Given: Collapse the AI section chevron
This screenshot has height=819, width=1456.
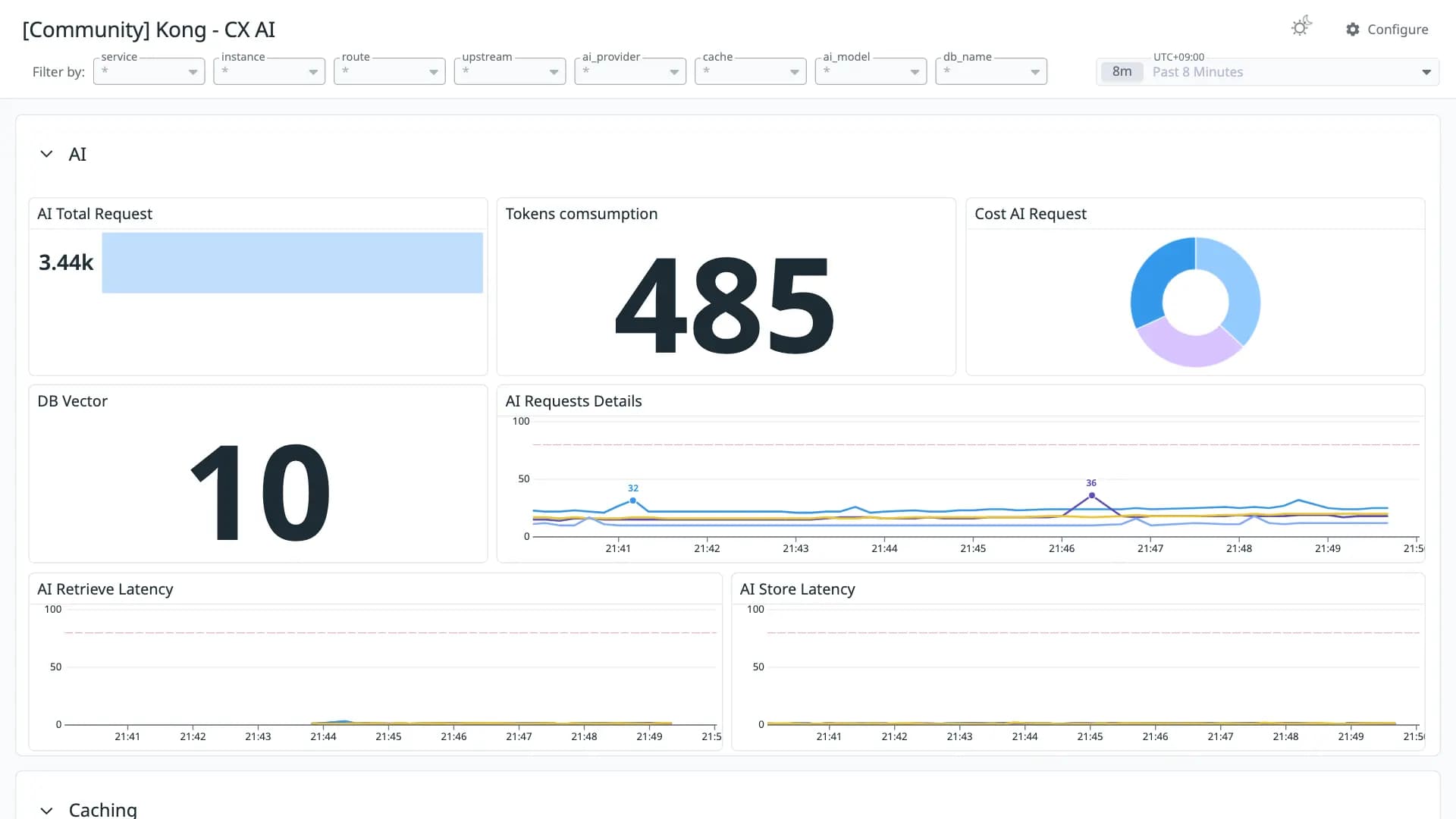Looking at the screenshot, I should (46, 154).
